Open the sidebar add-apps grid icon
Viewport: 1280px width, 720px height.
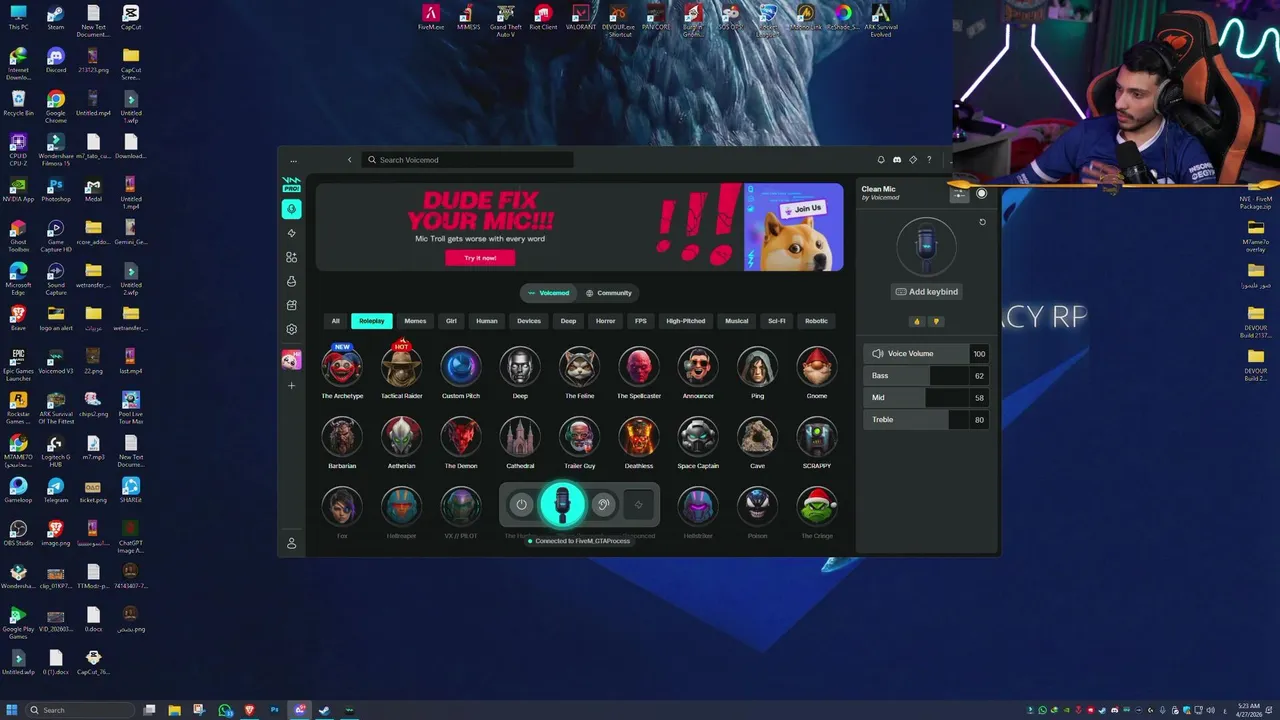[291, 257]
